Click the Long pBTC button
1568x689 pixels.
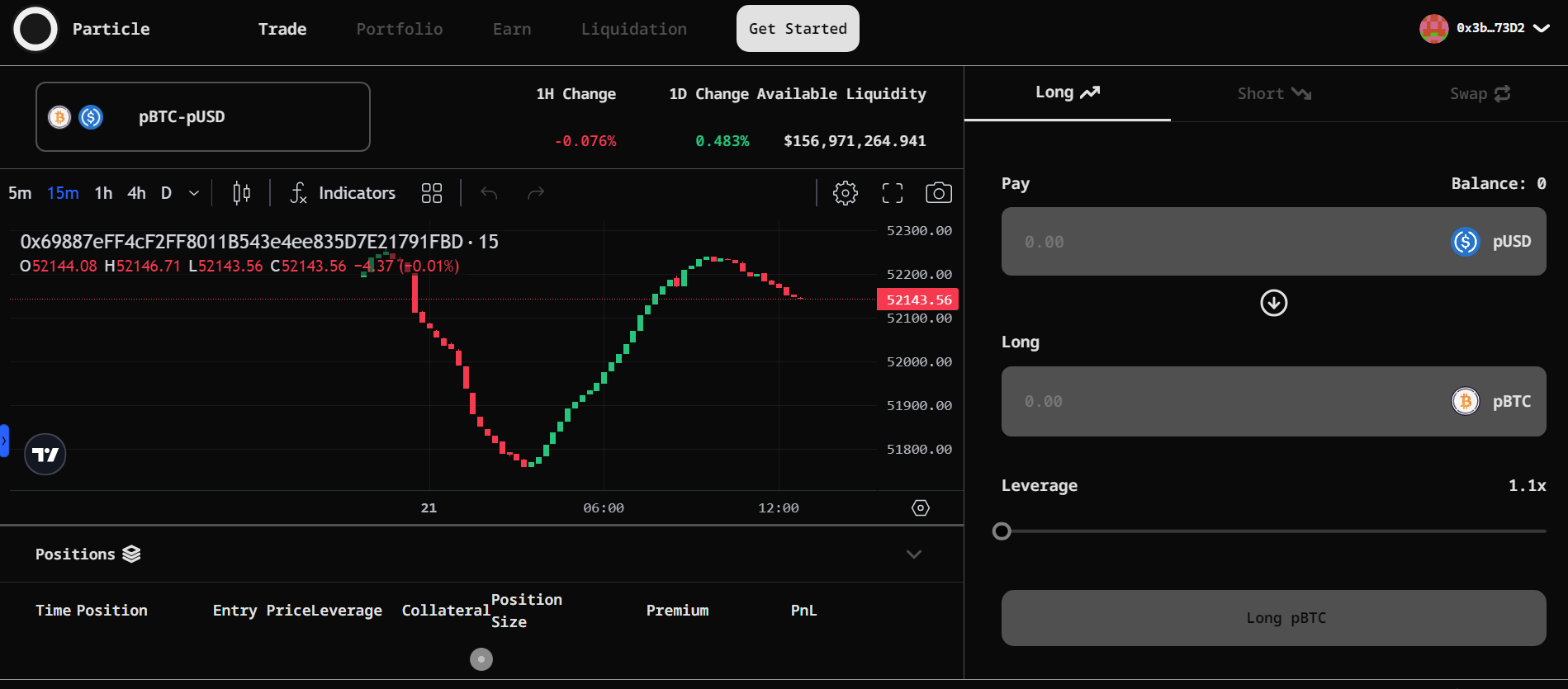(x=1273, y=618)
